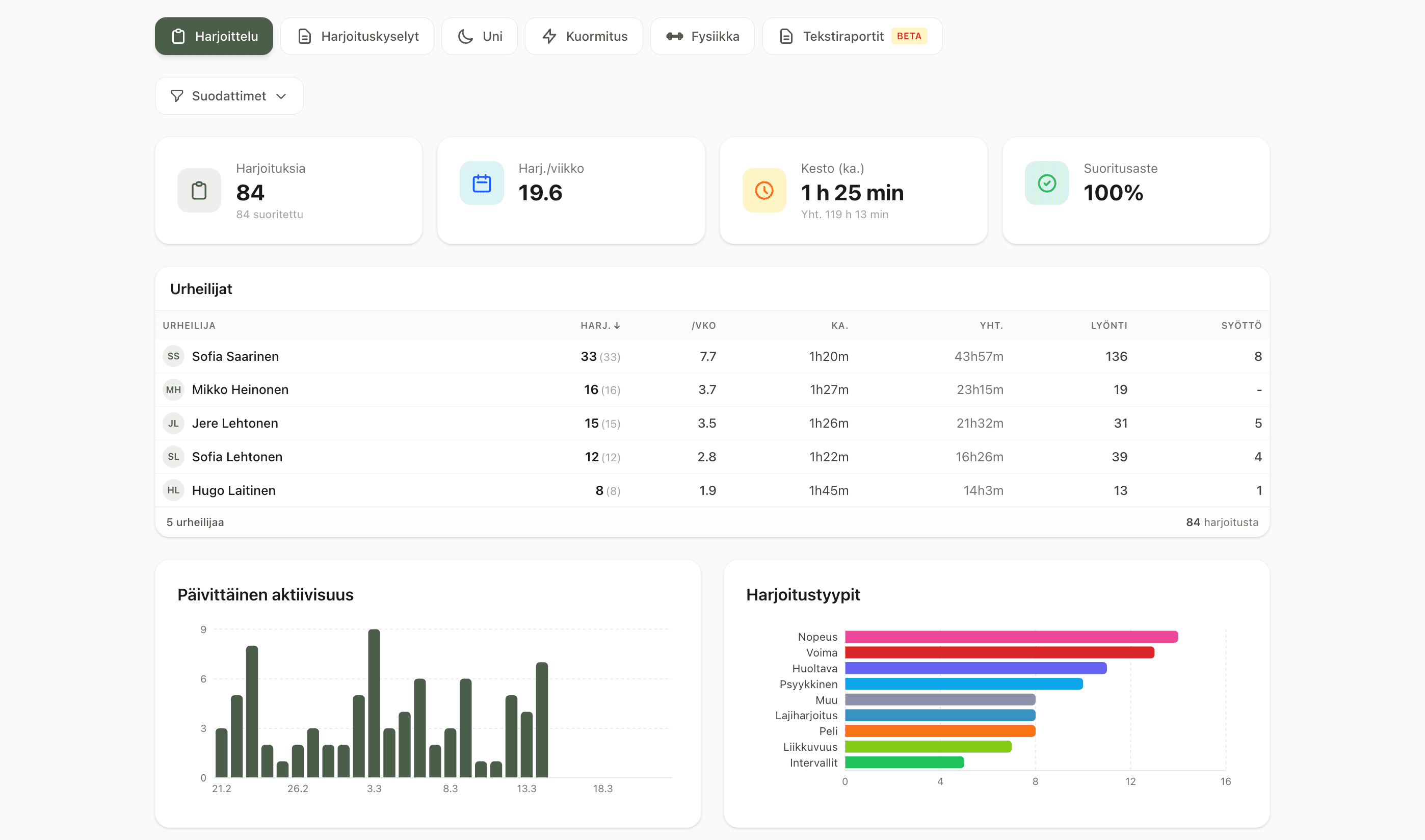Screen dimensions: 1425x840
Task: Open Mikko Heinonen athlete row
Action: coord(240,389)
